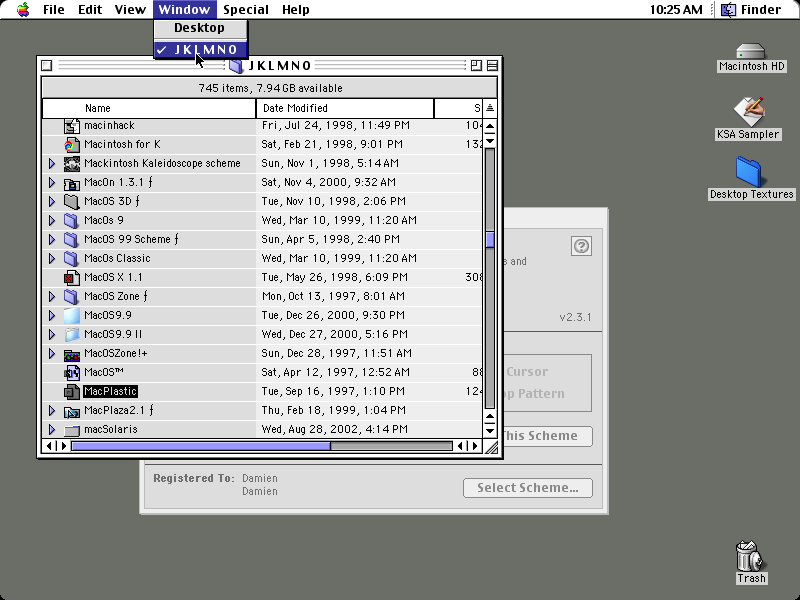Click the menu bar clock 10:25 AM
800x600 pixels.
(676, 9)
